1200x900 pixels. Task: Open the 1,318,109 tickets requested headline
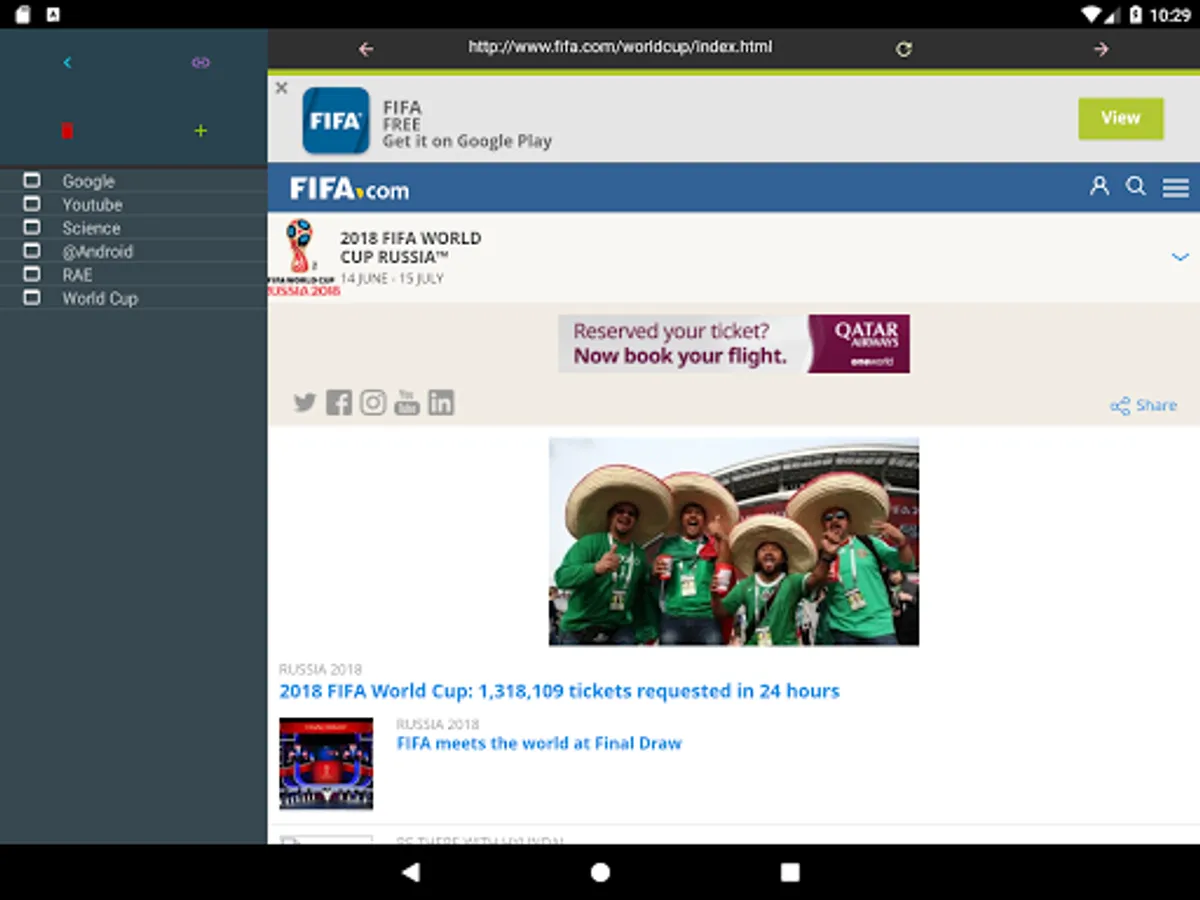(559, 691)
